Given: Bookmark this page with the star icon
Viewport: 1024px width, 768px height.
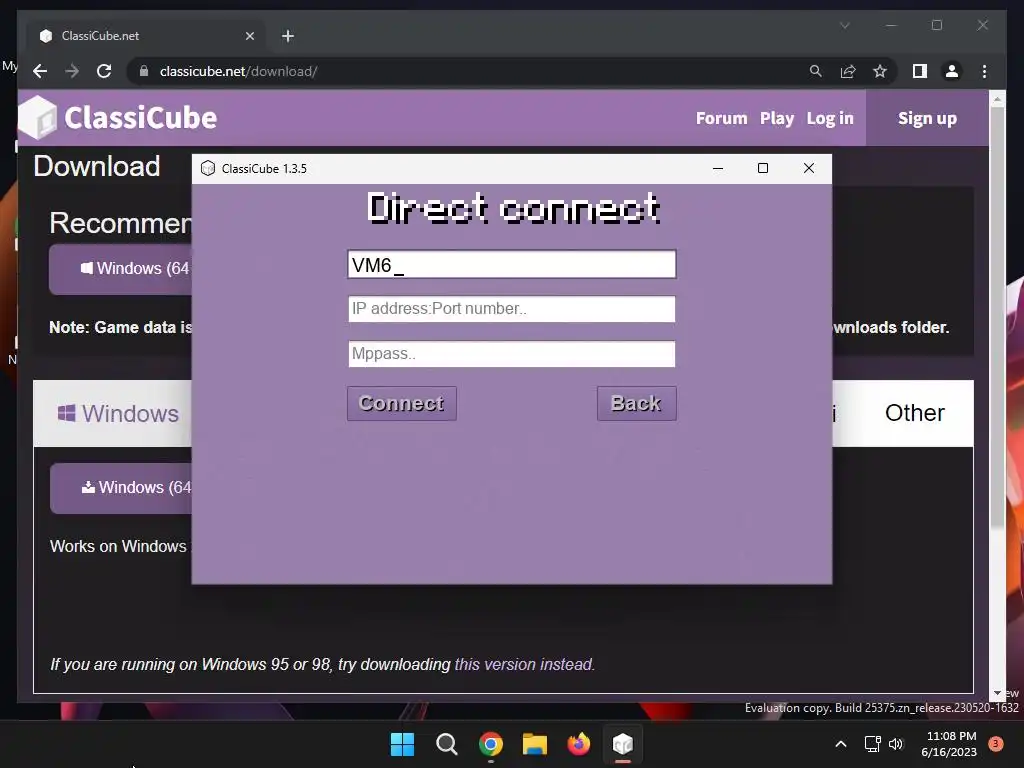Looking at the screenshot, I should click(880, 71).
